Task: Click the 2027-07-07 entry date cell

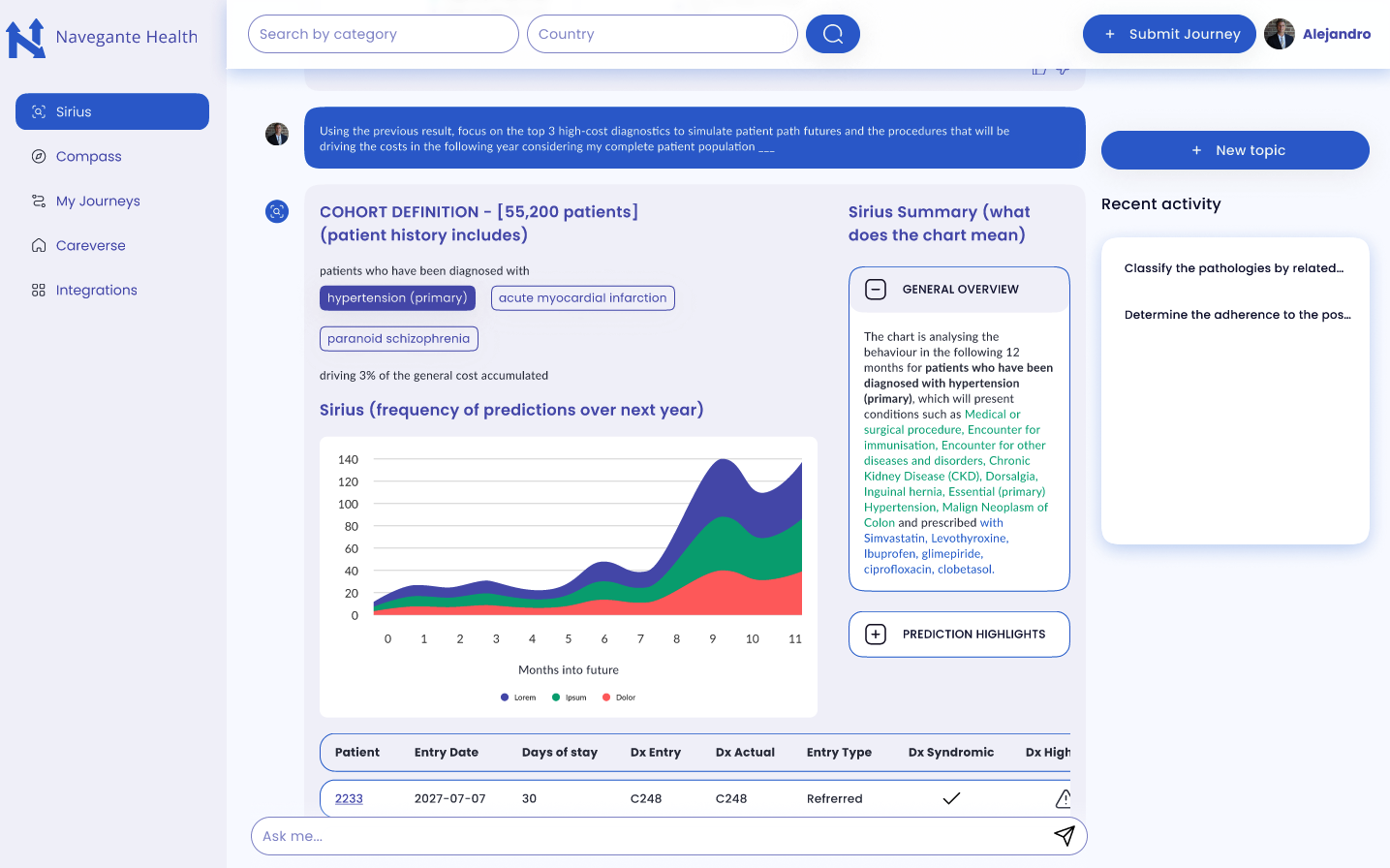Action: [450, 798]
